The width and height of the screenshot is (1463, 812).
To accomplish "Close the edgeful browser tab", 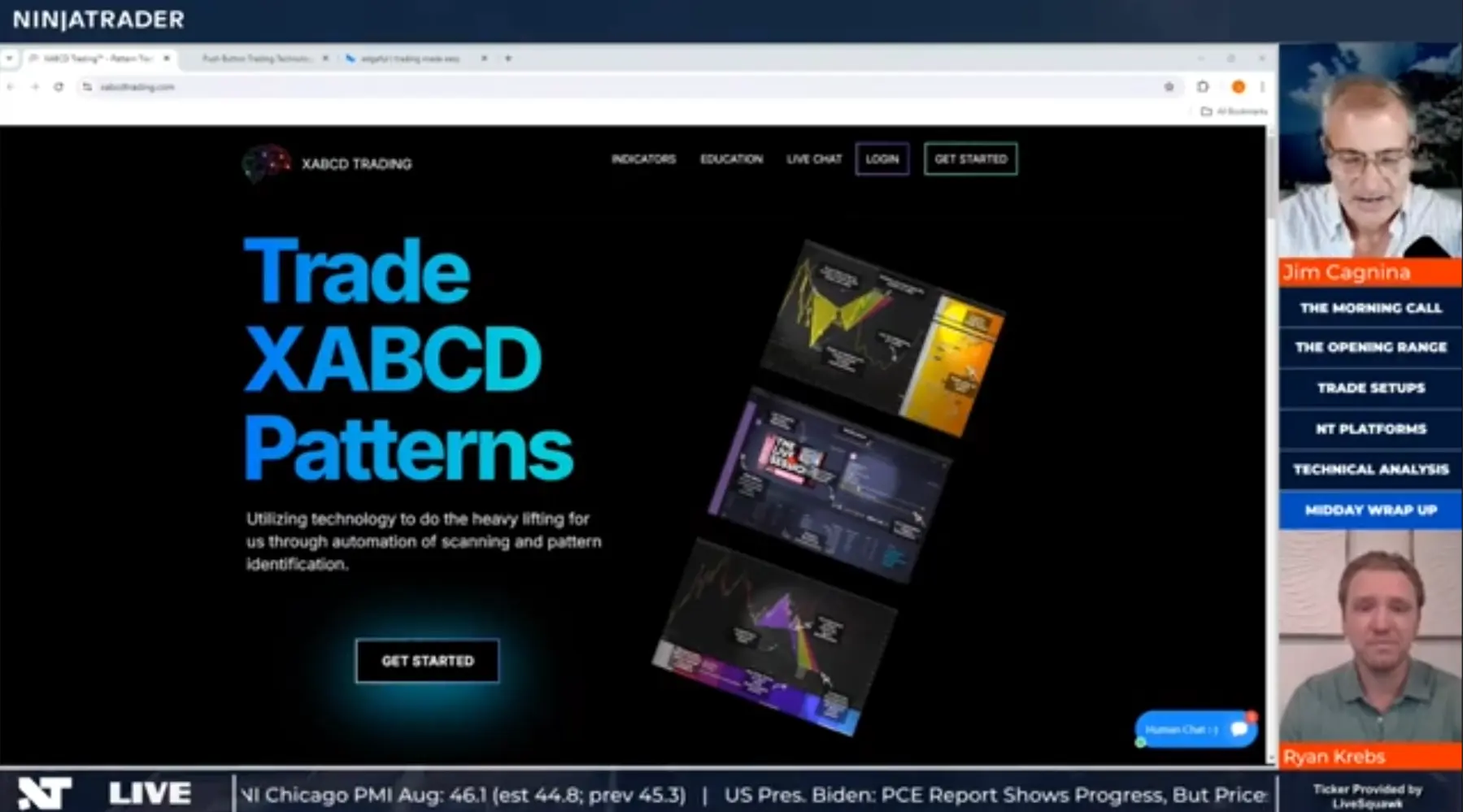I will [x=484, y=59].
